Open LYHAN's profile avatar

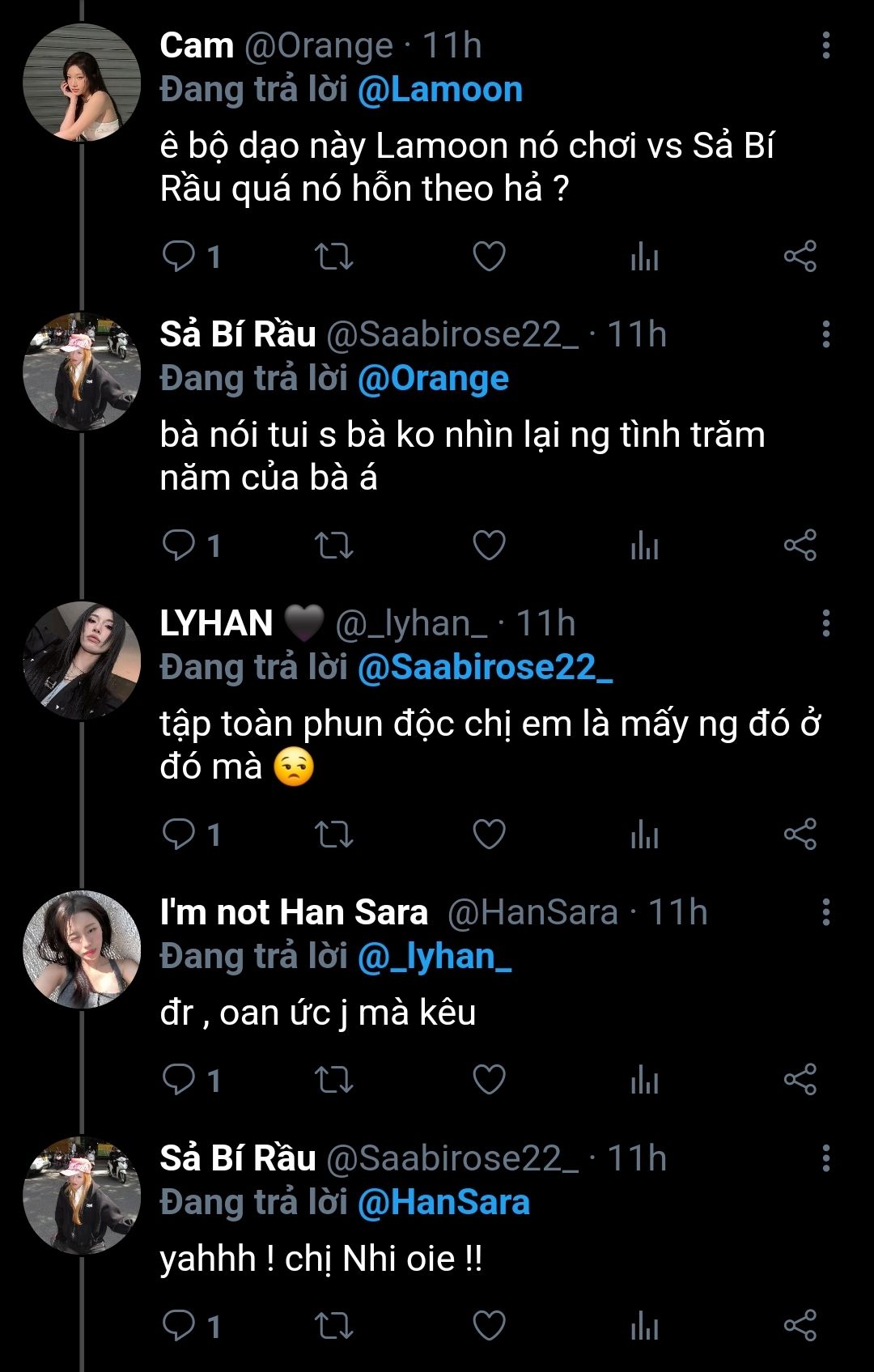(x=82, y=661)
